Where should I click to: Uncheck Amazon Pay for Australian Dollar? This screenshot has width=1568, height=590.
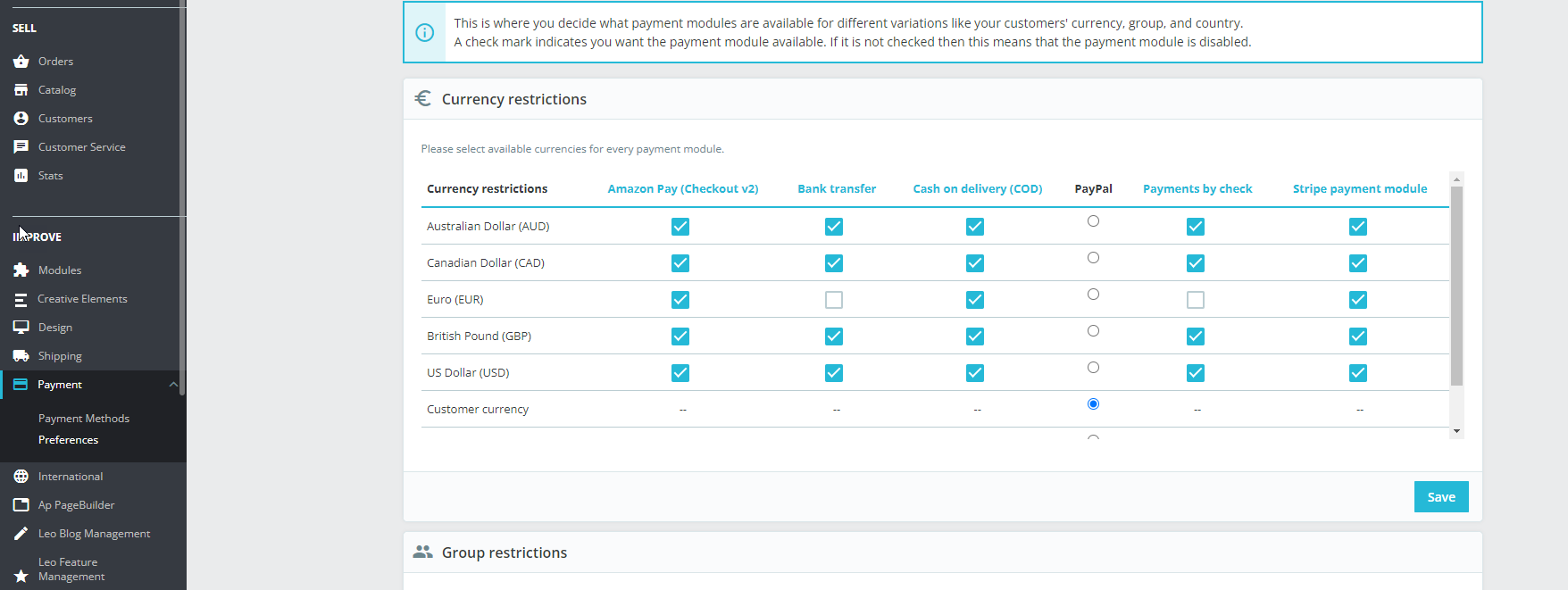pos(680,227)
